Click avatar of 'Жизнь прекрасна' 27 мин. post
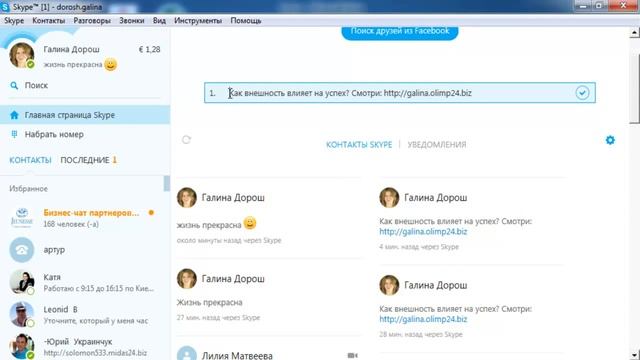This screenshot has width=640, height=360. (187, 279)
